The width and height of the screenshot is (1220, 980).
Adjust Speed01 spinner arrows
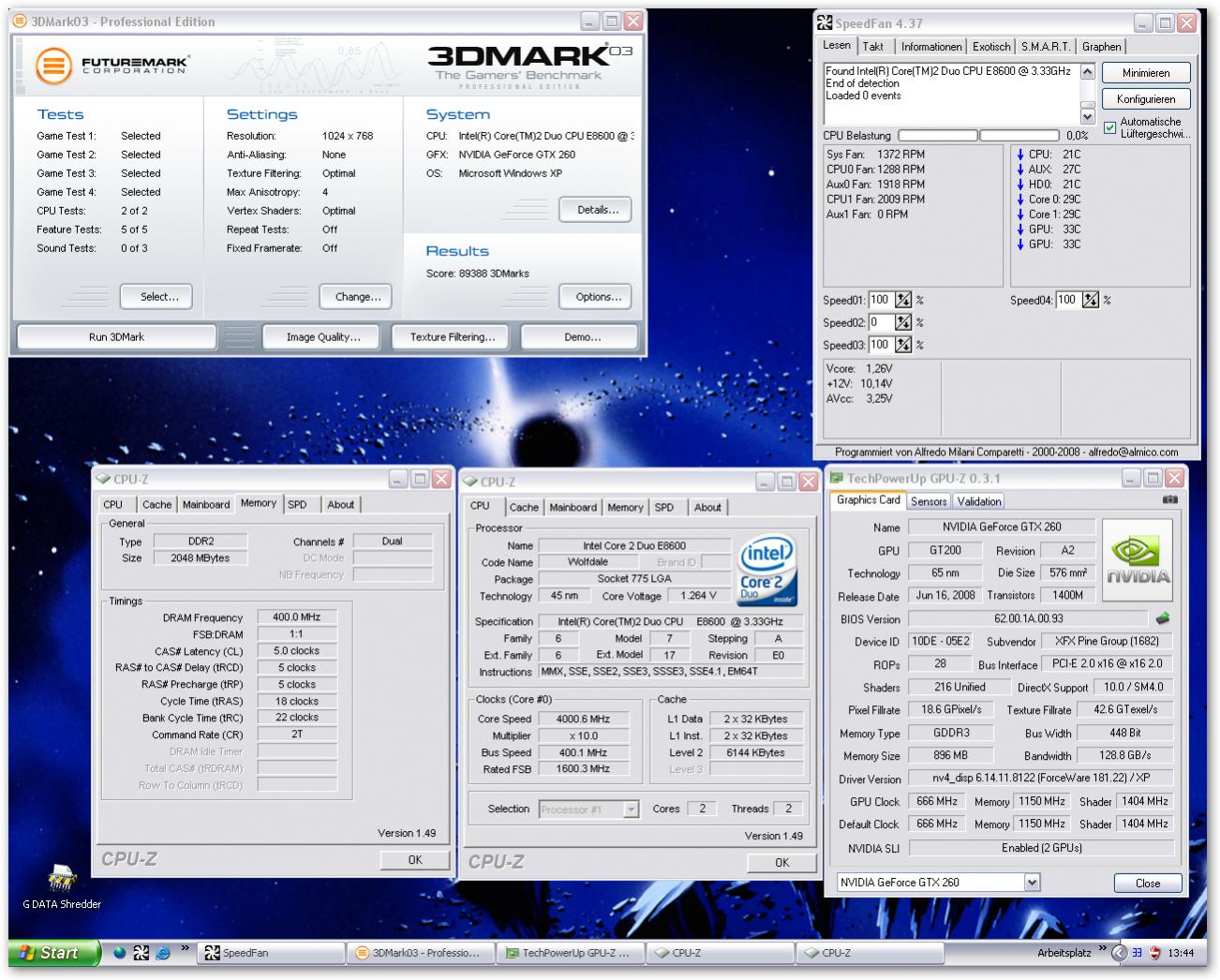[903, 300]
